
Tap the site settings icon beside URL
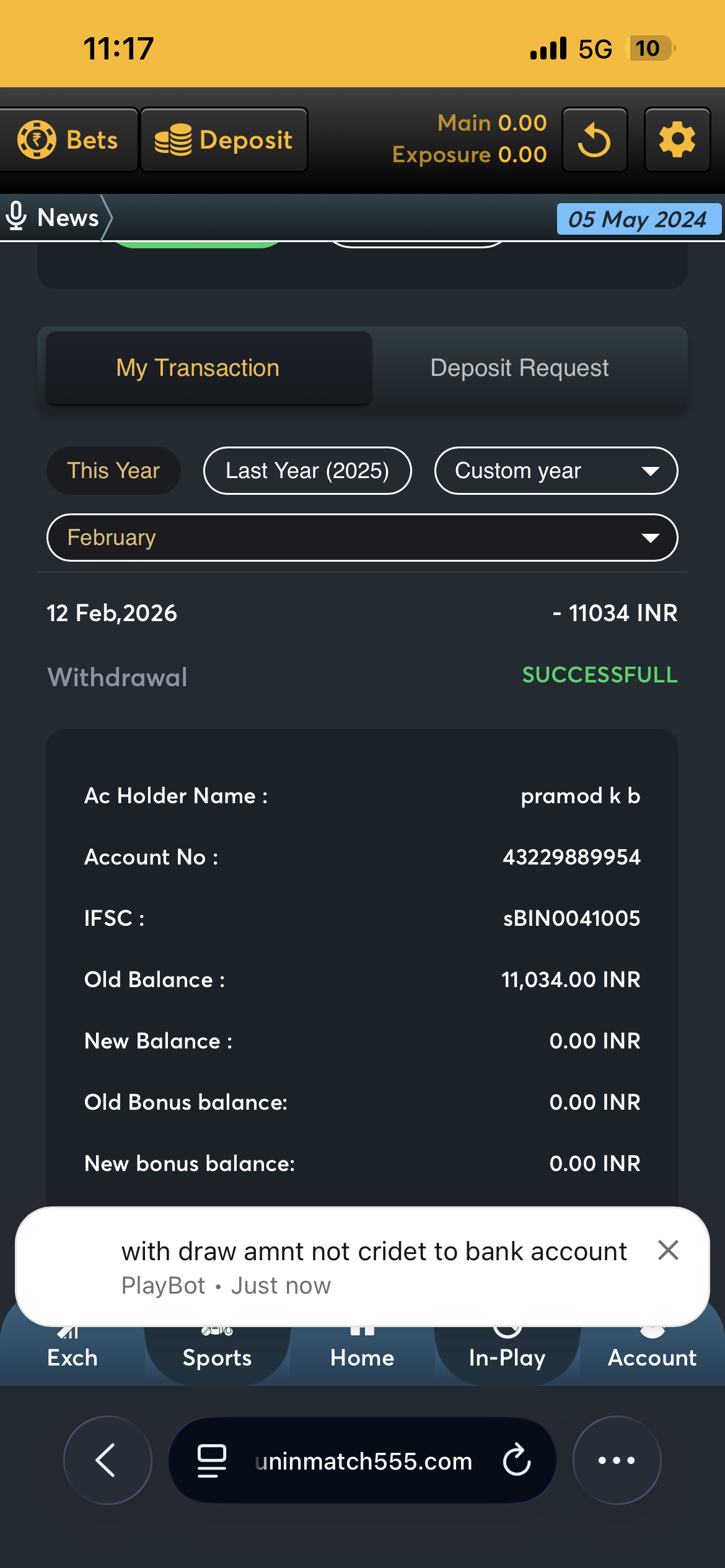coord(211,1460)
